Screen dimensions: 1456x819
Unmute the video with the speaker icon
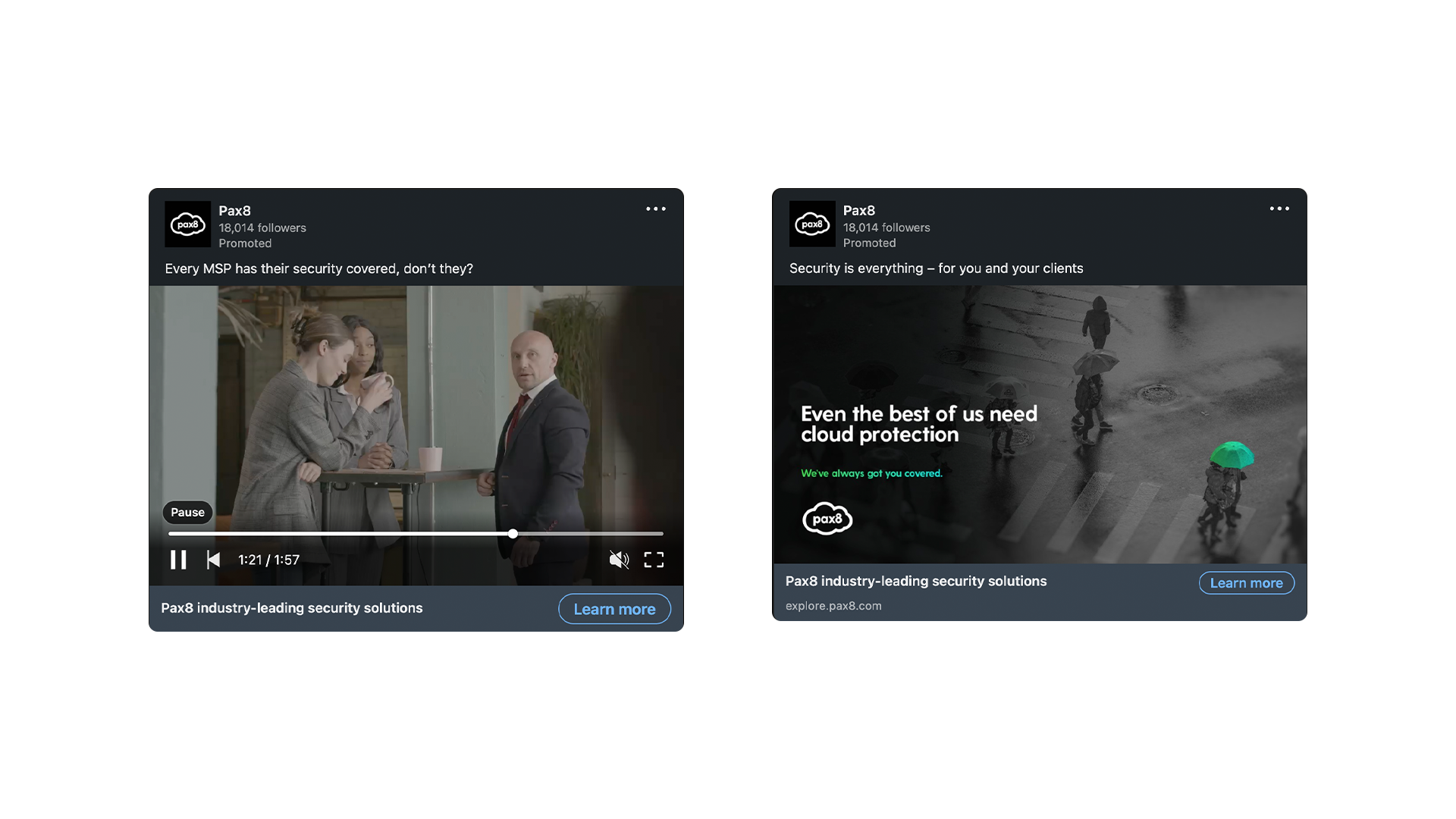click(619, 560)
